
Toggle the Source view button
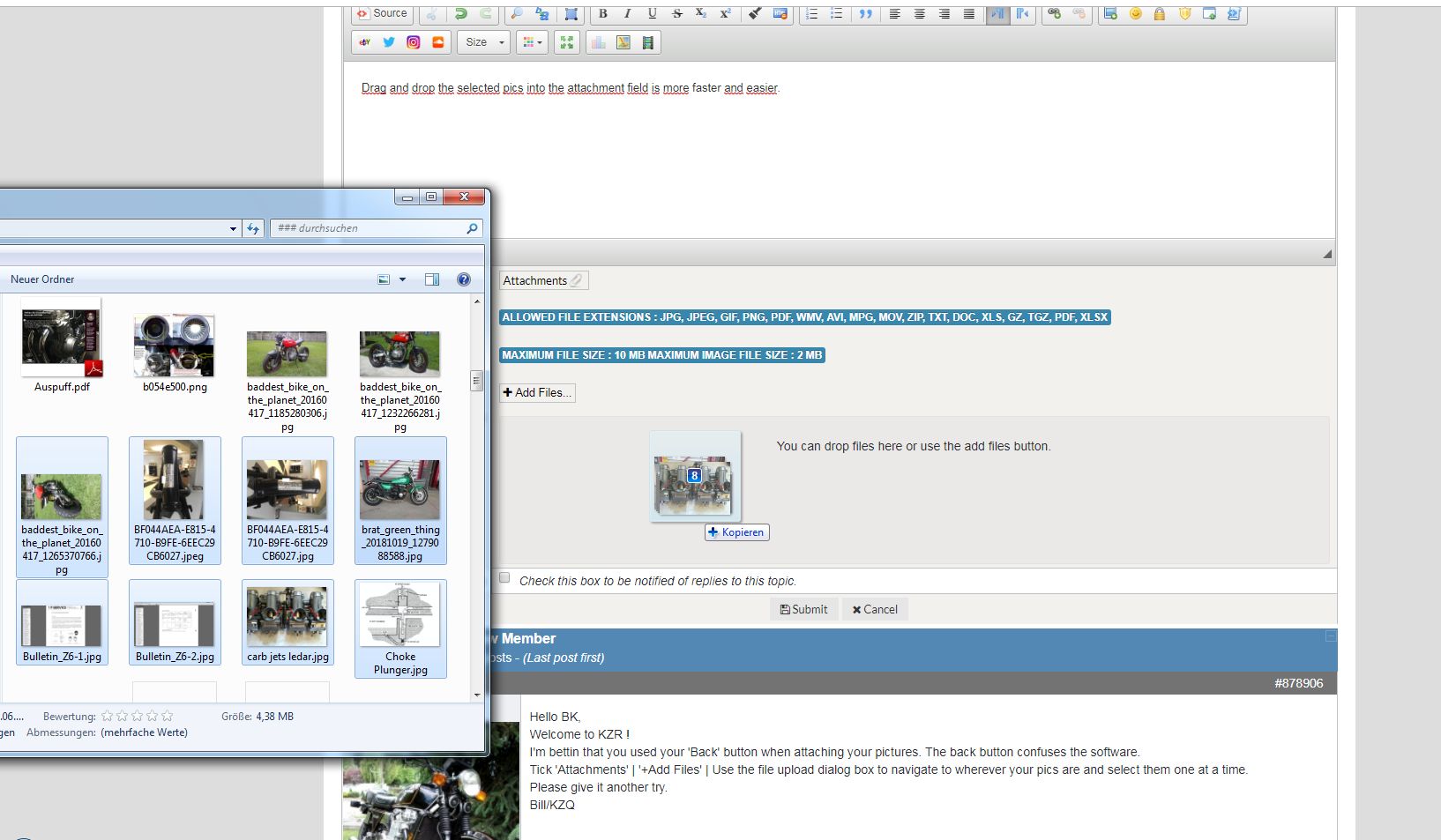[382, 14]
